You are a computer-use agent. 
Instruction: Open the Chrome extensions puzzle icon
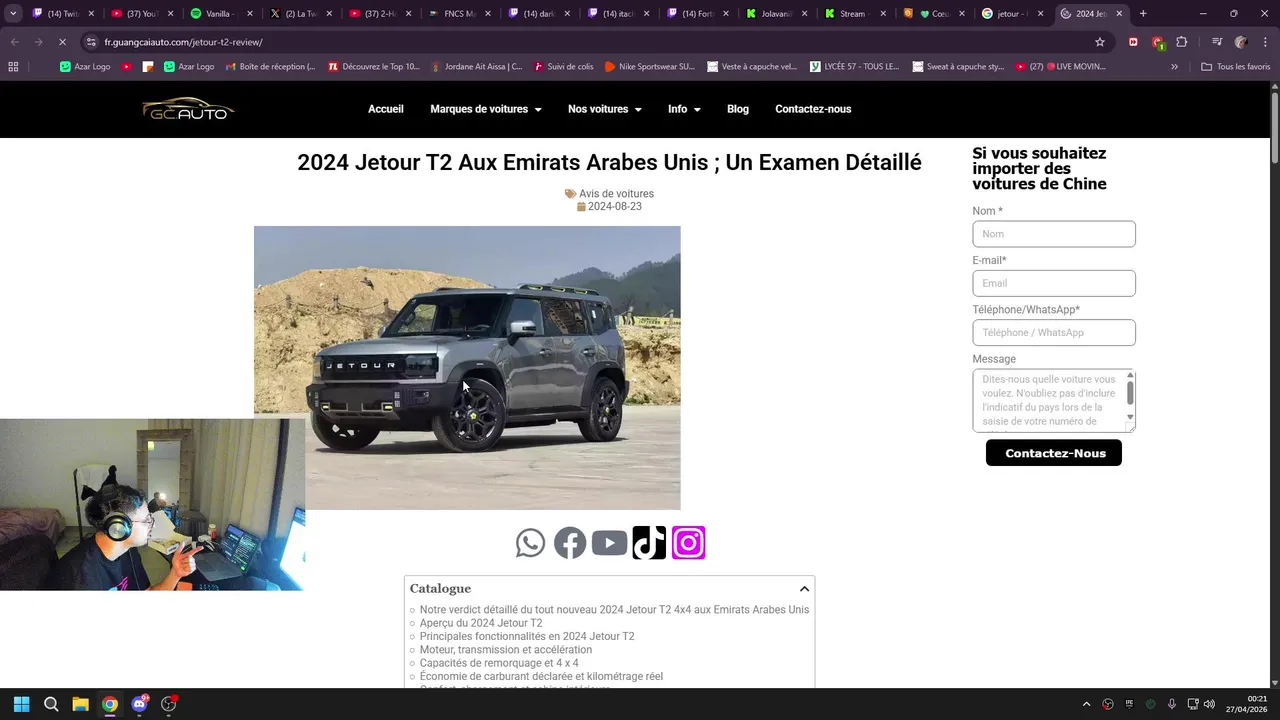pyautogui.click(x=1182, y=42)
